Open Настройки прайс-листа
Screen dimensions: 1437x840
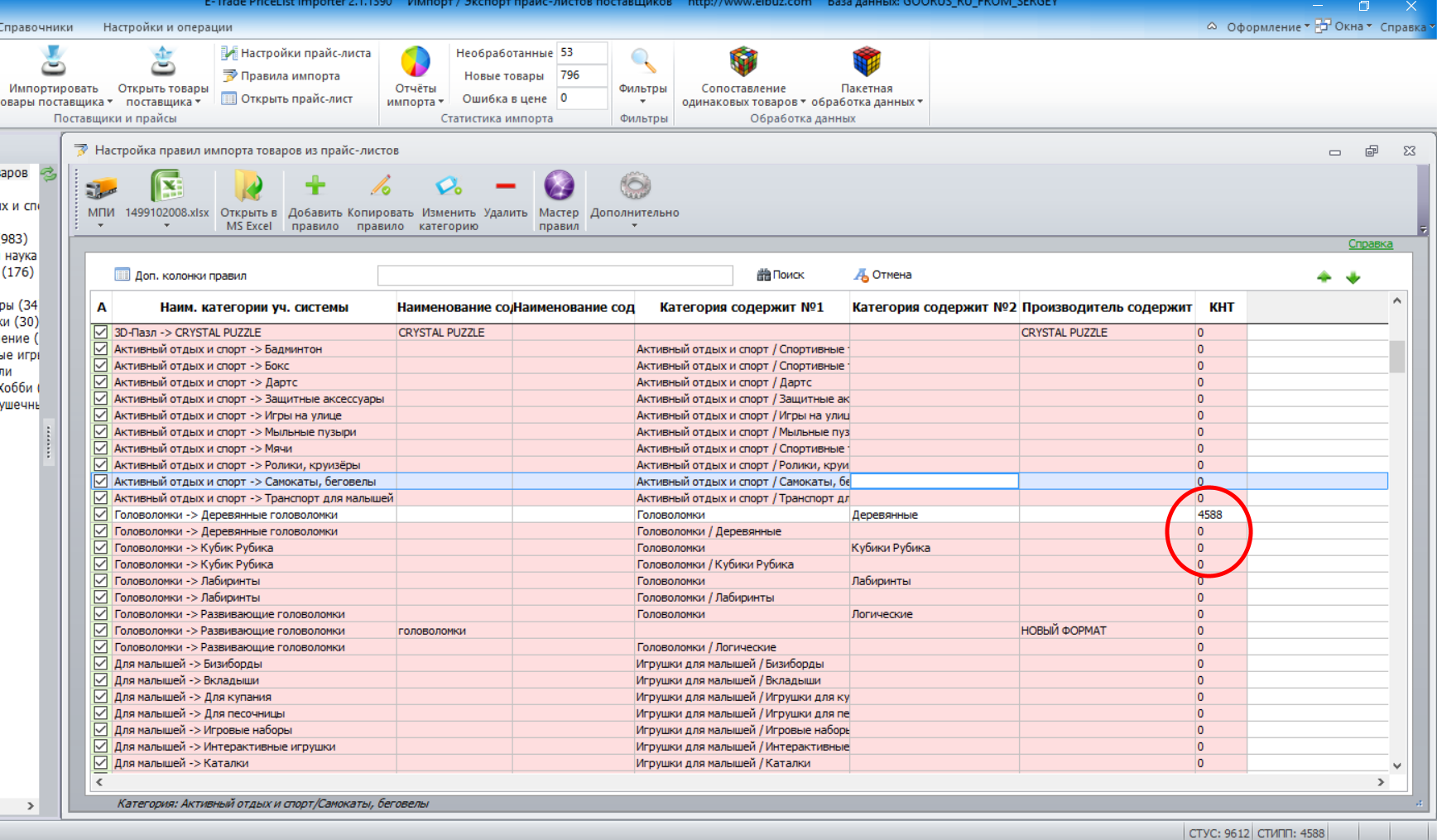coord(296,53)
